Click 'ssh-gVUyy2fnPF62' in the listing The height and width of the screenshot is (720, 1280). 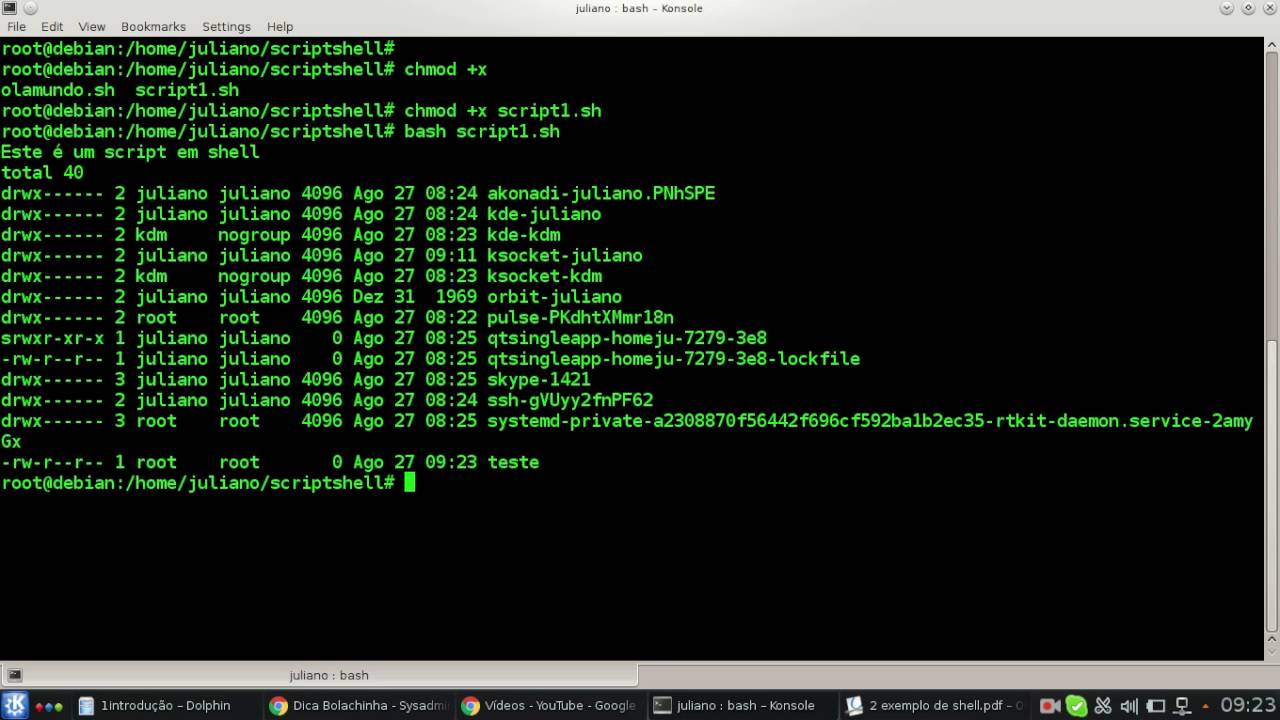pos(570,400)
